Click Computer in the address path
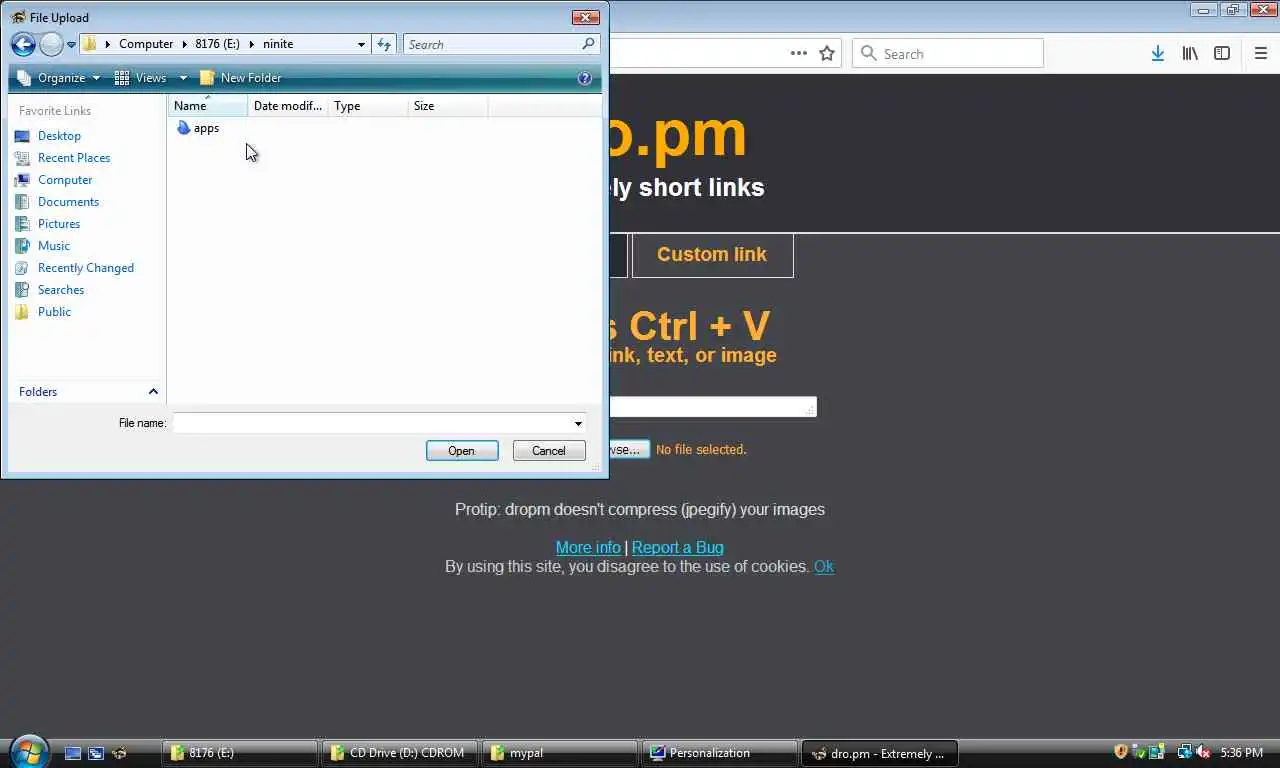 point(146,44)
